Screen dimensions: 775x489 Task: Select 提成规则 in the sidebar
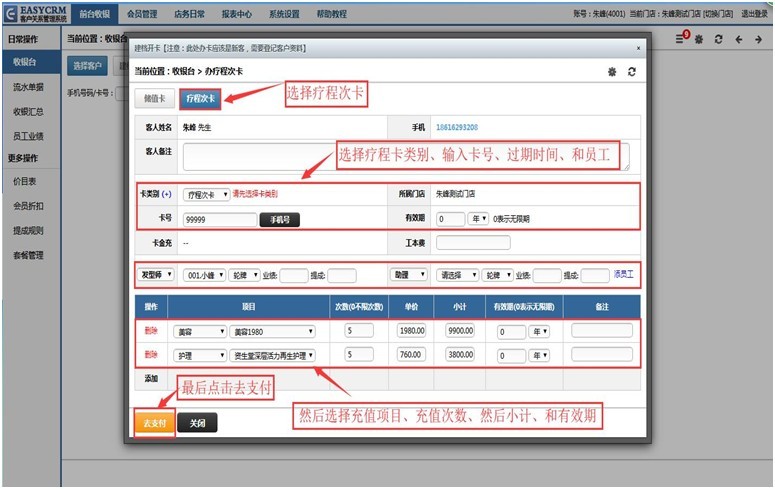click(28, 230)
